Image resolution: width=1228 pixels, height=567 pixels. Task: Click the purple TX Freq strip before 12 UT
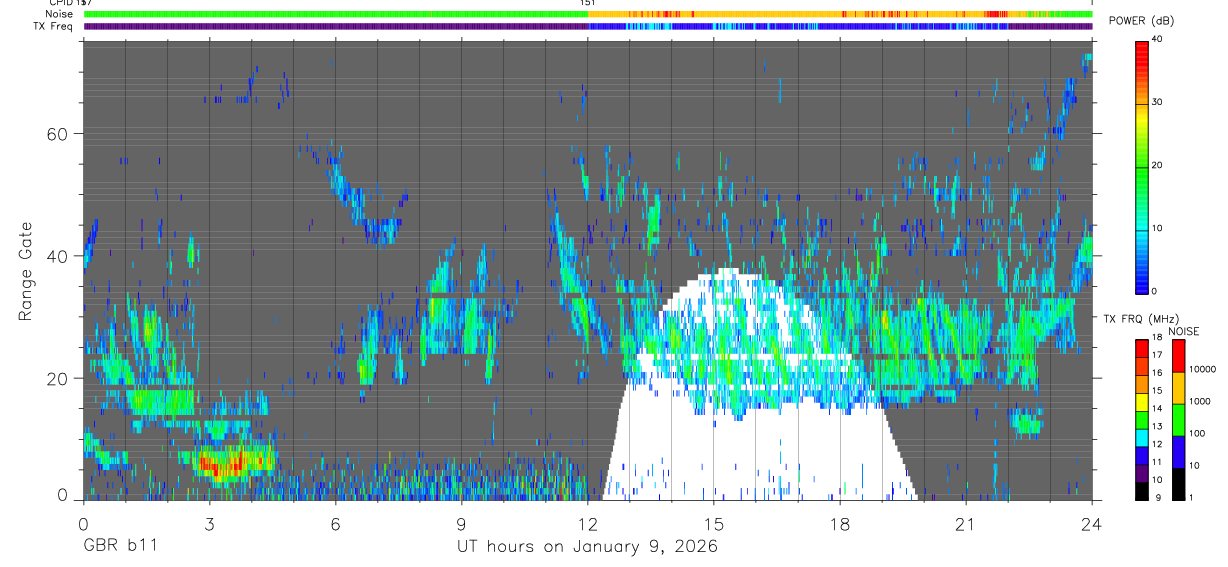[335, 26]
